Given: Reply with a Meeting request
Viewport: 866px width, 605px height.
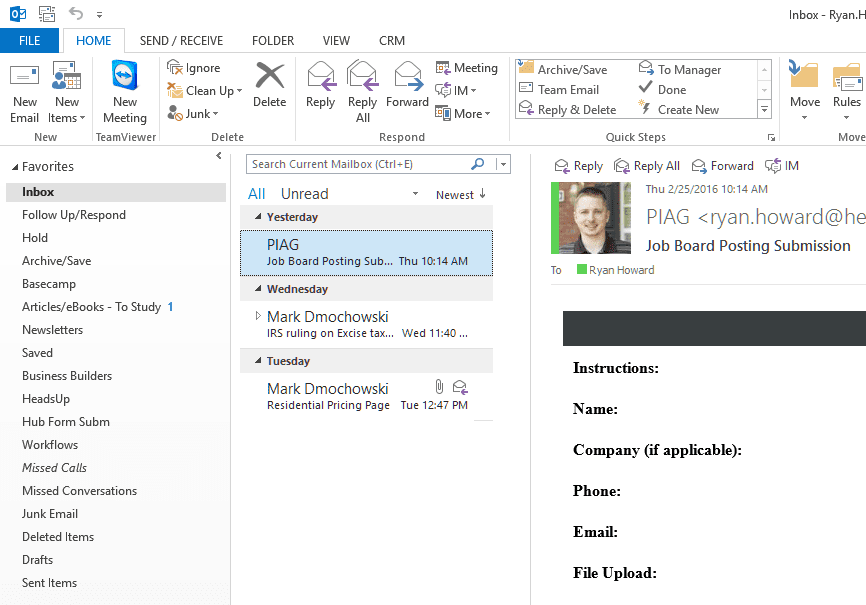Looking at the screenshot, I should (467, 68).
